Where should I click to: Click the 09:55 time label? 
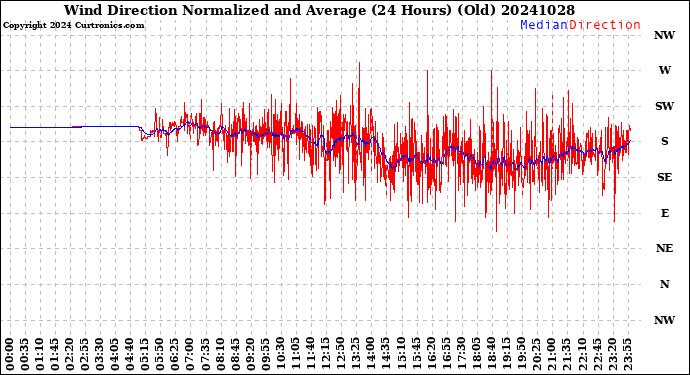pyautogui.click(x=266, y=355)
